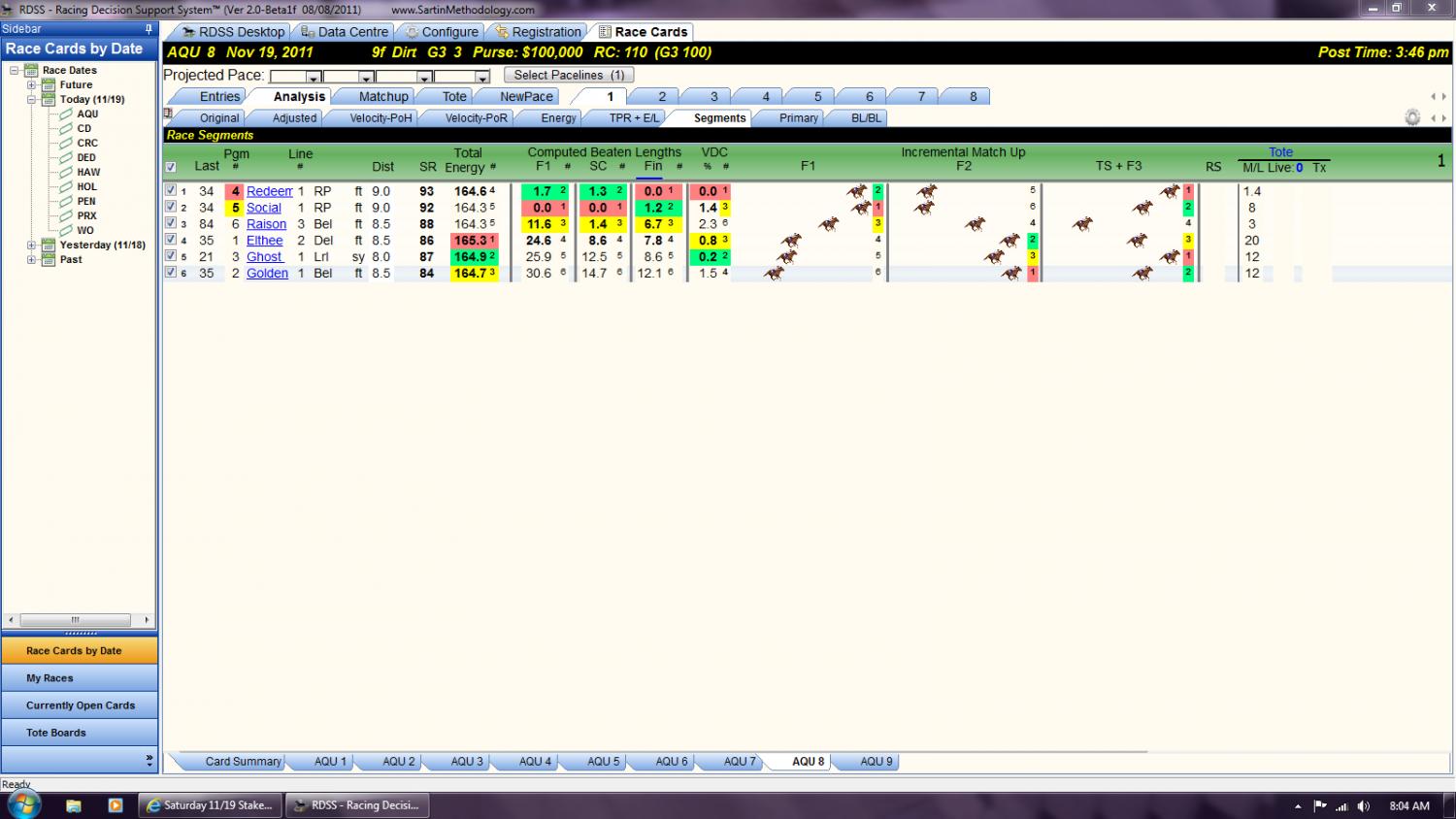Click the volume icon in system tray
The width and height of the screenshot is (1456, 819).
(x=1364, y=805)
